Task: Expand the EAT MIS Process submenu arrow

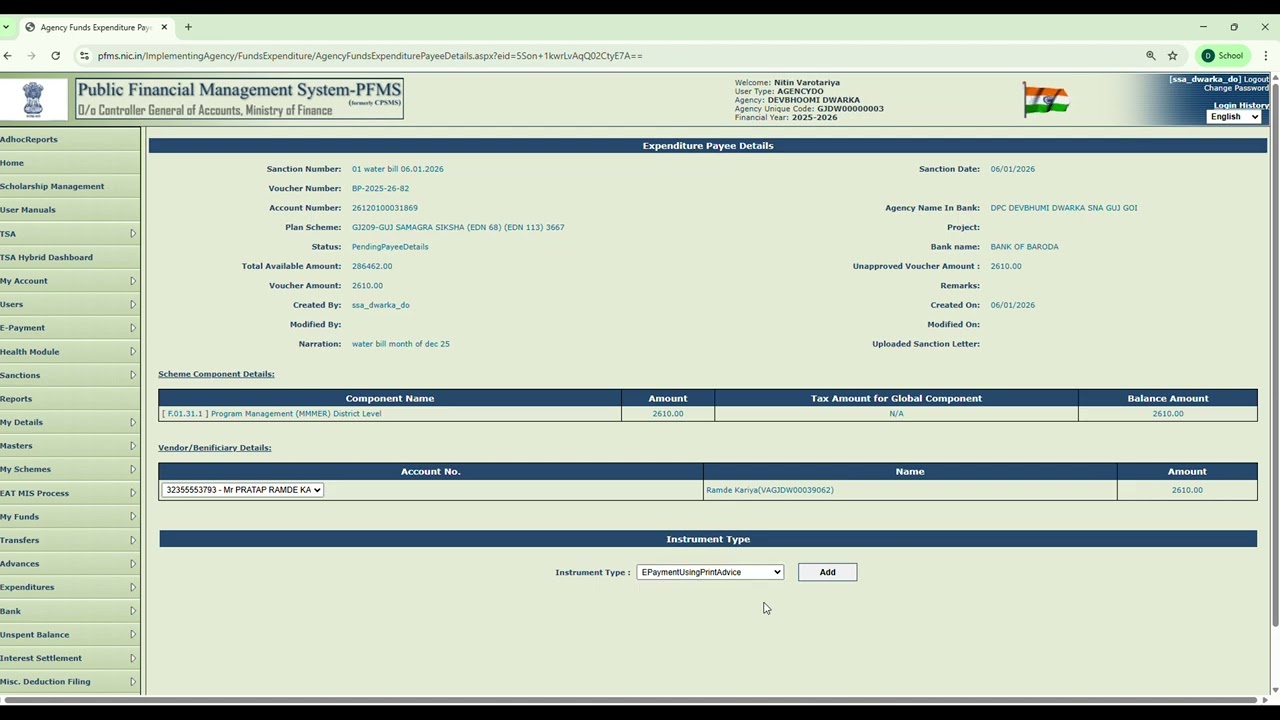Action: [133, 493]
